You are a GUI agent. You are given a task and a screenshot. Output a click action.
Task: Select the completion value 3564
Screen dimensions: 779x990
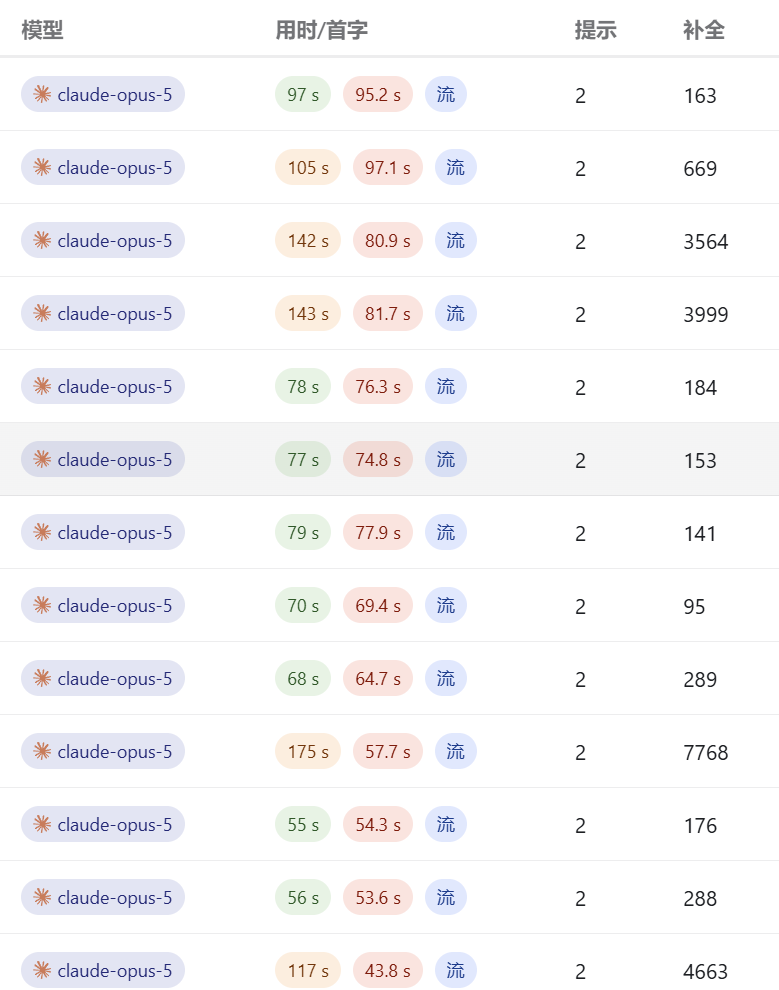pos(706,241)
